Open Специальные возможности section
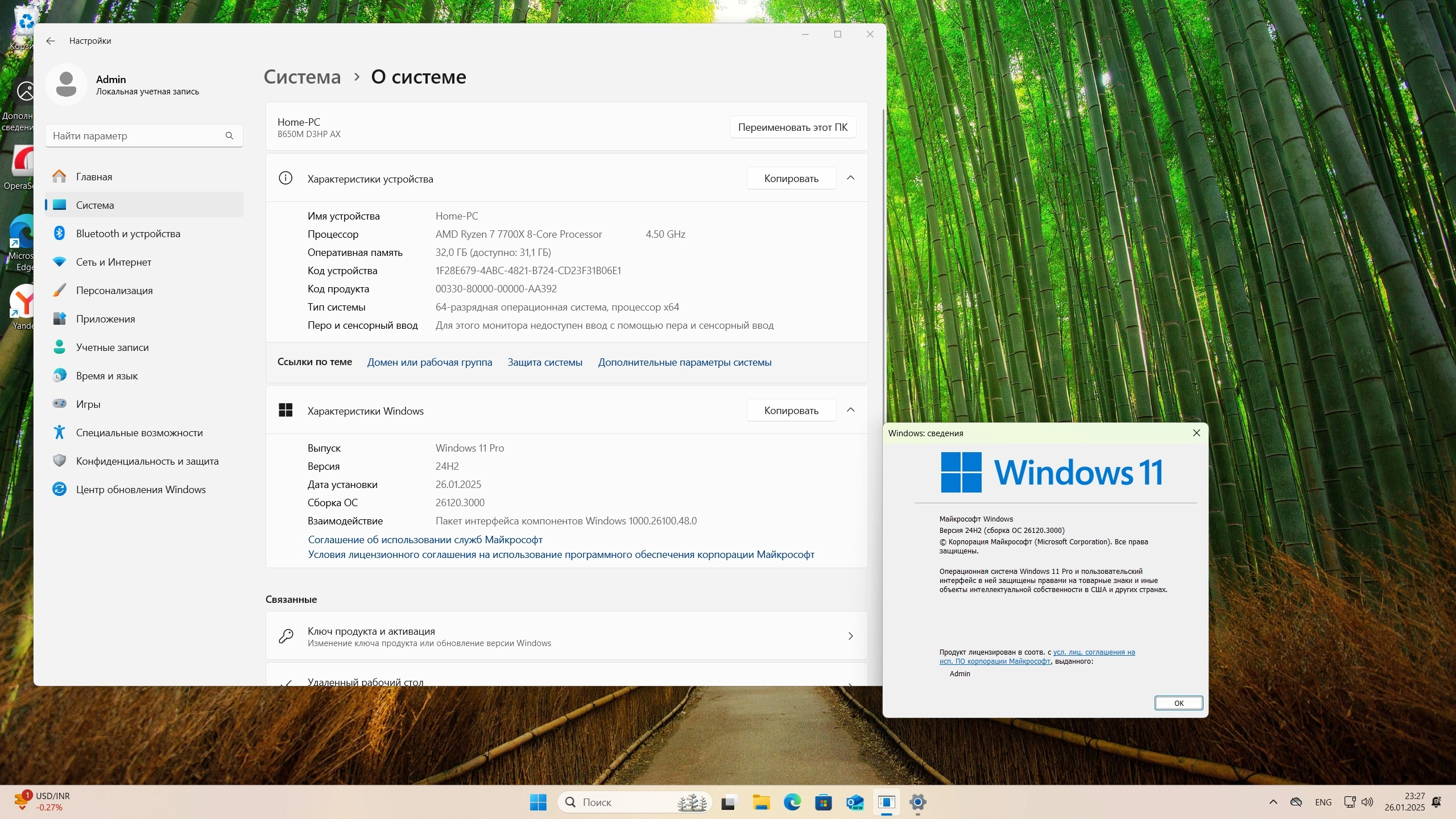 (139, 432)
